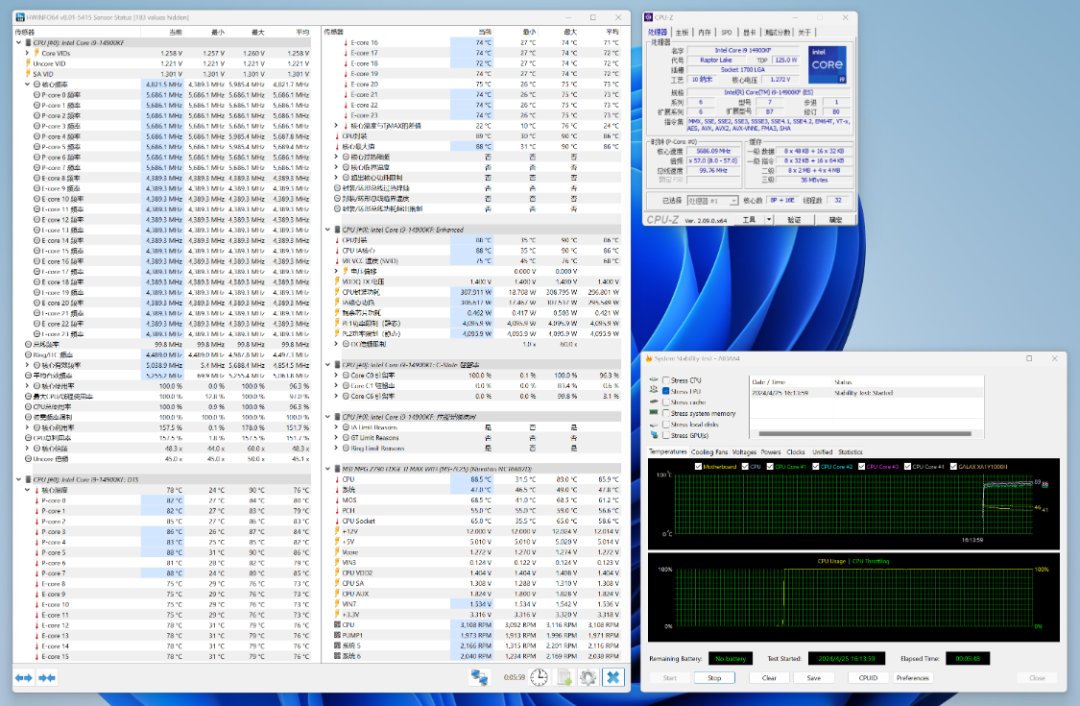This screenshot has width=1080, height=706.
Task: Collapse the CPU [#0] Intel Core i9-14900KF tree
Action: (18, 43)
